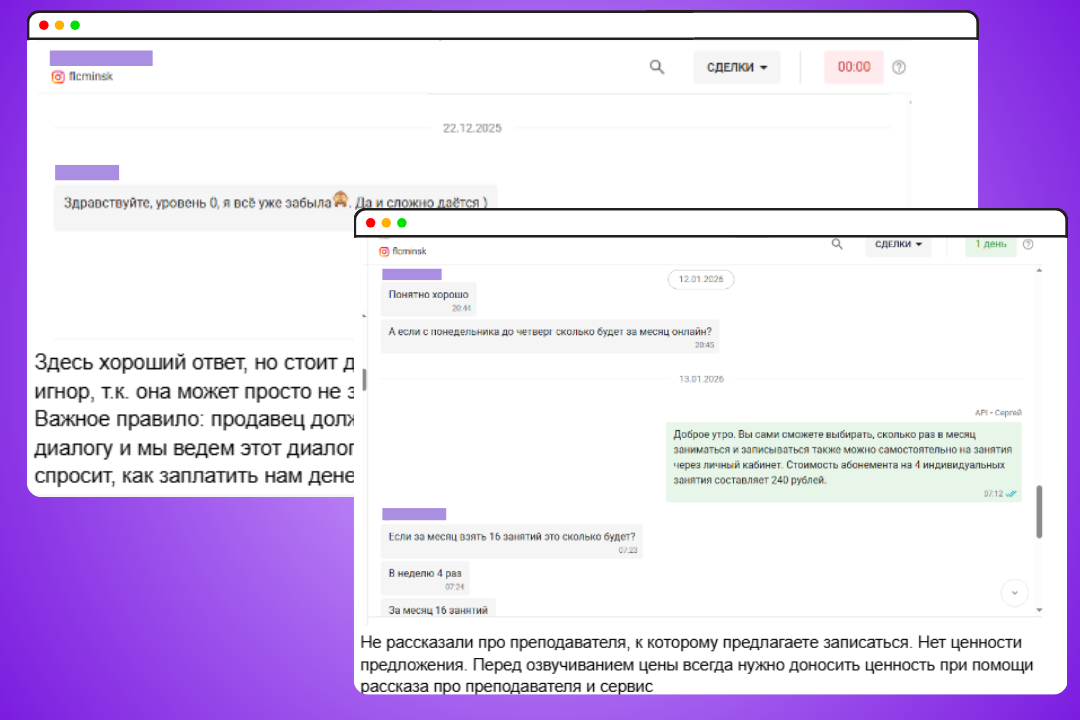The image size is (1080, 720).
Task: Click the '22.12.2025' date separator
Action: [x=471, y=128]
